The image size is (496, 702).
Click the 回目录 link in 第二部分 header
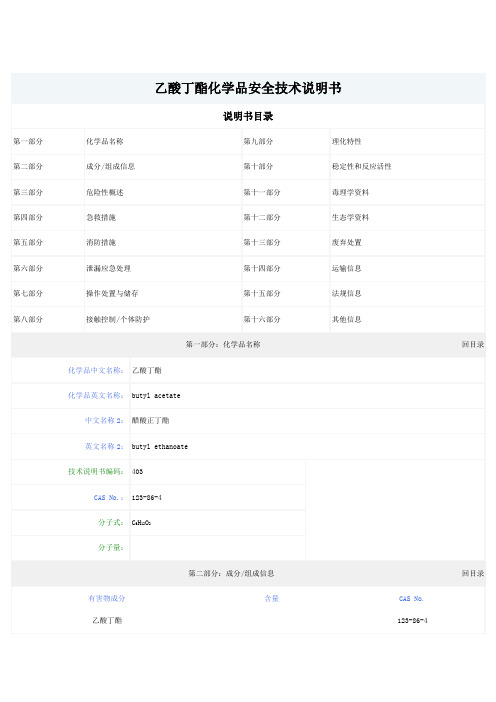(473, 573)
